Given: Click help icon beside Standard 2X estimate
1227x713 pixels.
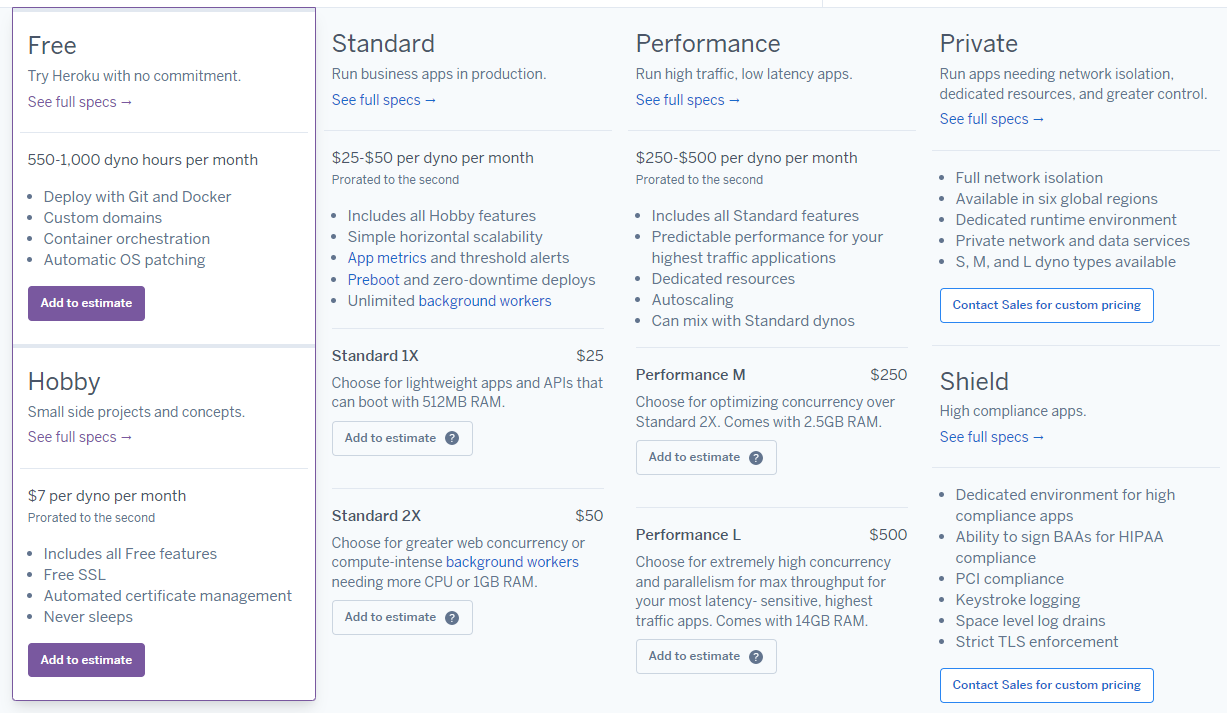Looking at the screenshot, I should click(452, 618).
